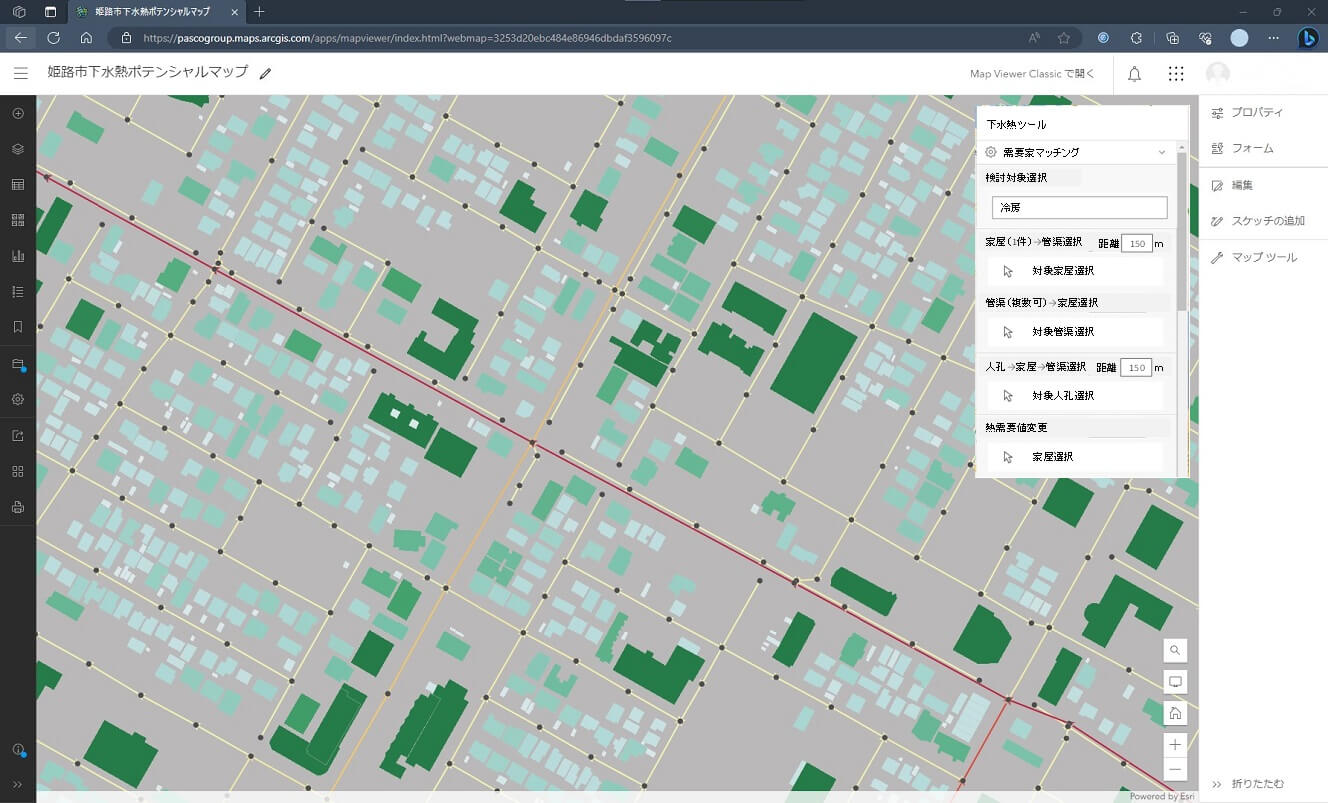Click the 対象管渠選択 button
This screenshot has width=1328, height=803.
pos(1076,331)
